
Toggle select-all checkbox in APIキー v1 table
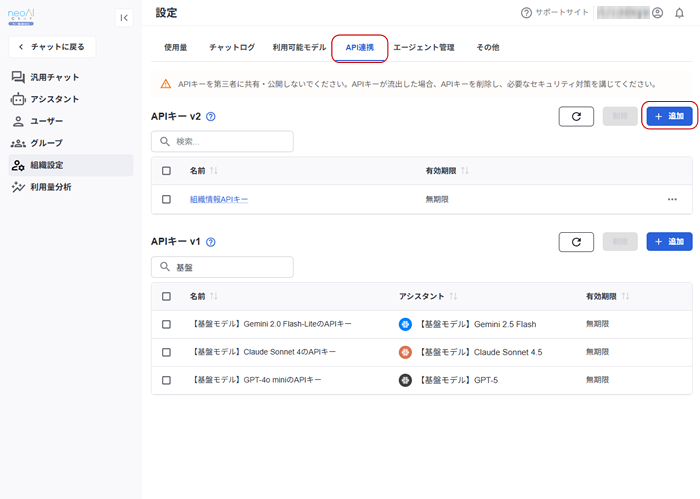(167, 296)
